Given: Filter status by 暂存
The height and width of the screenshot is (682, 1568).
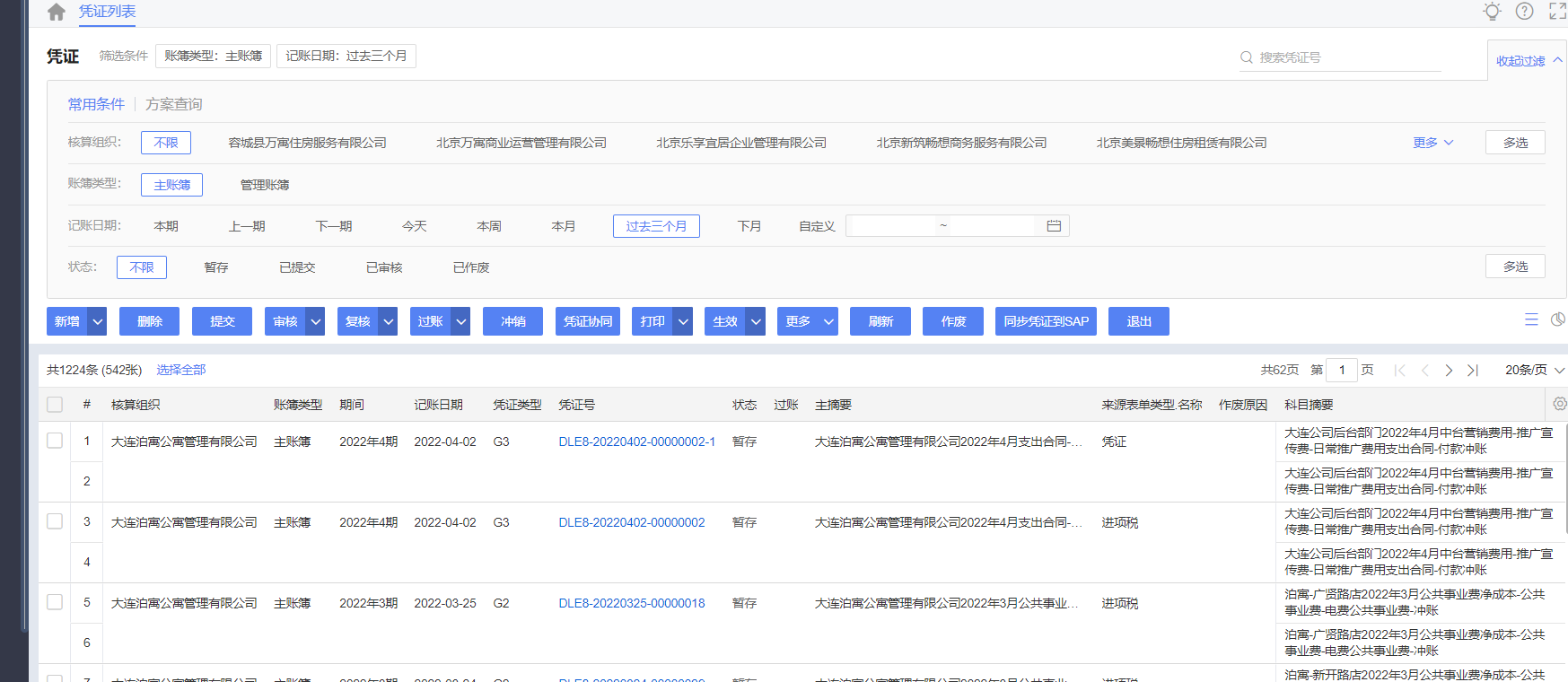Looking at the screenshot, I should (216, 267).
